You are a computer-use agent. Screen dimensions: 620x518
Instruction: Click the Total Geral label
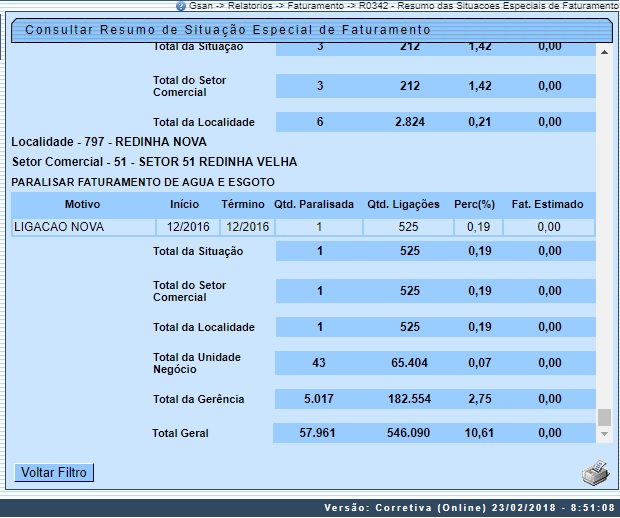coord(180,433)
